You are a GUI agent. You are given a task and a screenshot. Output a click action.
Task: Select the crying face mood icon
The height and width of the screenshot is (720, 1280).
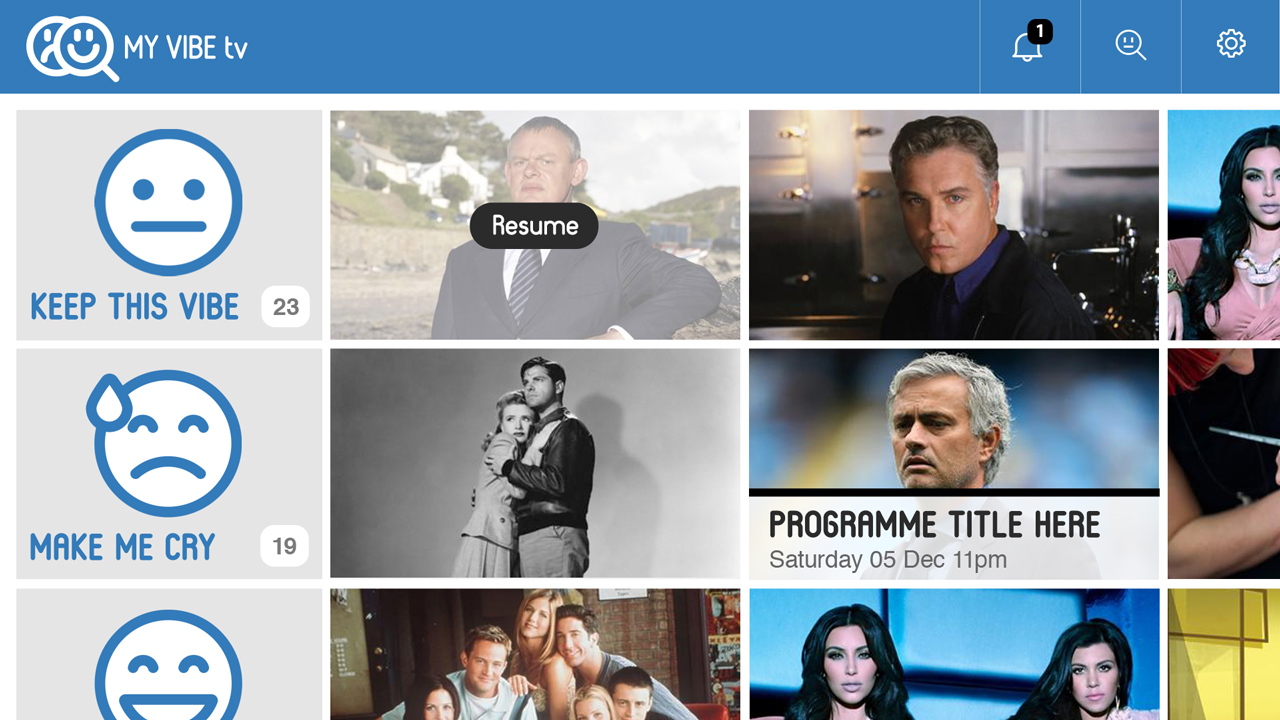tap(165, 443)
